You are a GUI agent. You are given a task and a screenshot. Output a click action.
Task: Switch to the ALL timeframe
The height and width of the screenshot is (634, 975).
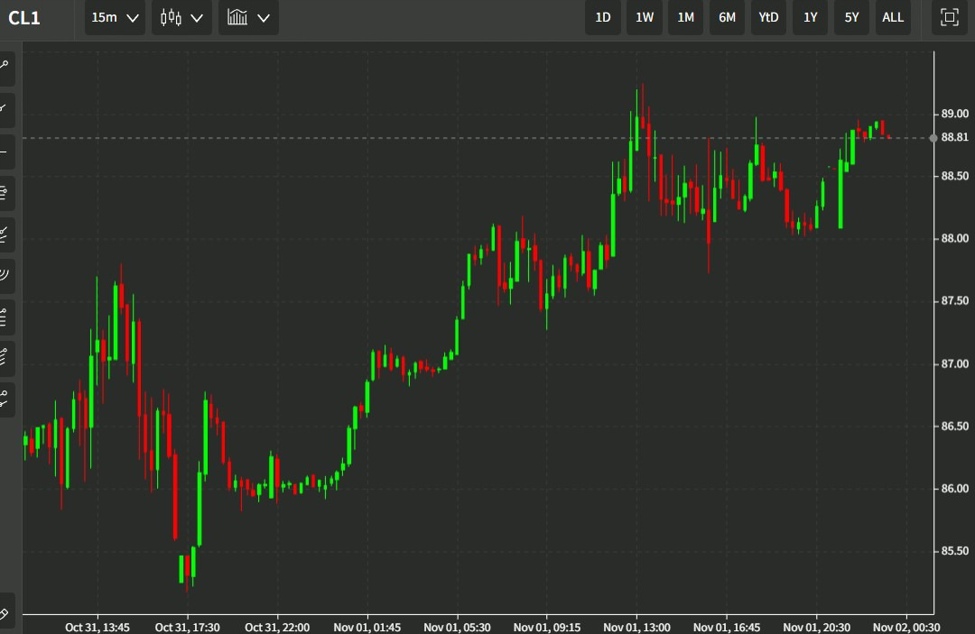892,17
